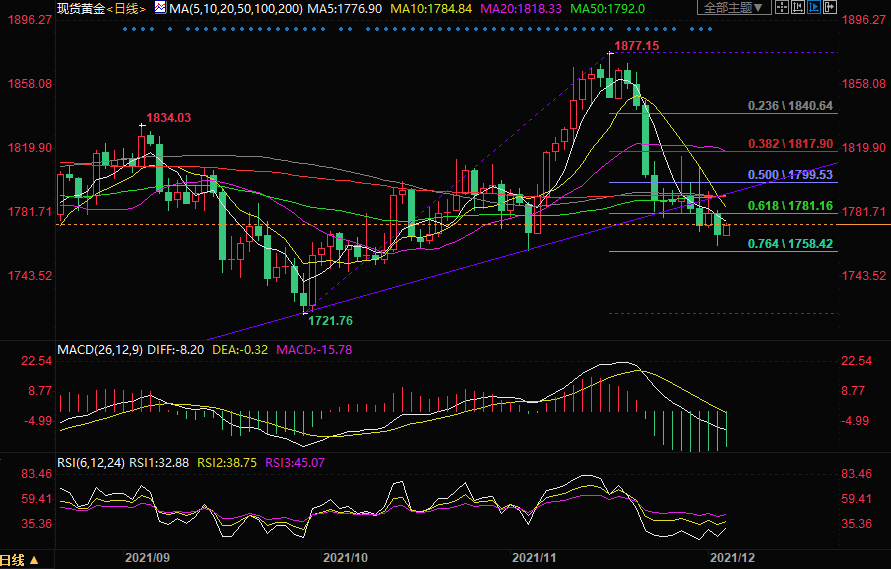
Task: Expand the 日线 menu at bottom left
Action: (x=20, y=560)
